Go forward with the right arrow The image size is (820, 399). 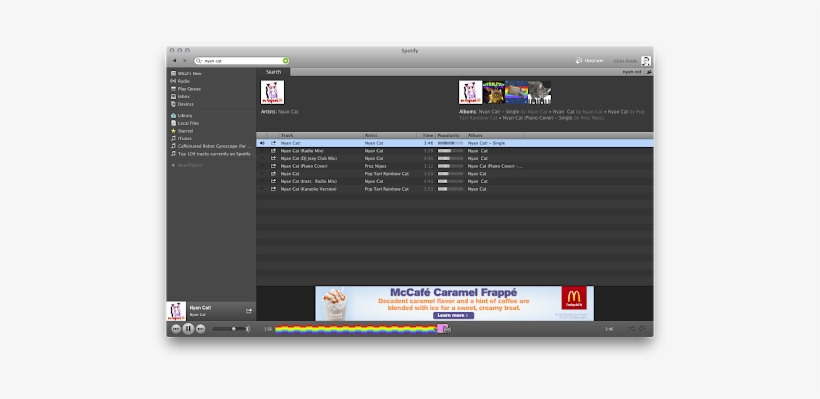(185, 61)
